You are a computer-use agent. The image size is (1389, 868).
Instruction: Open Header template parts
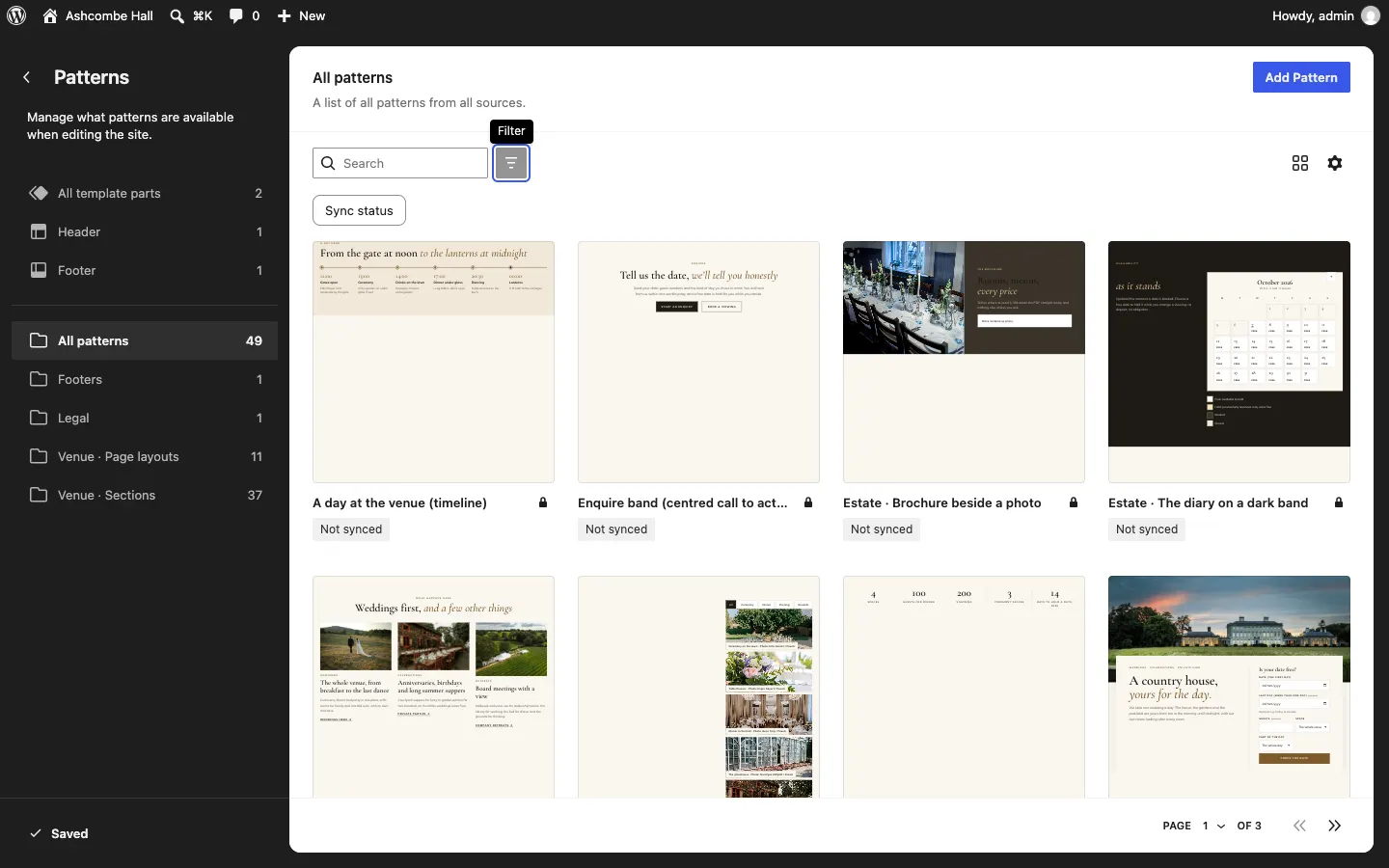coord(145,231)
